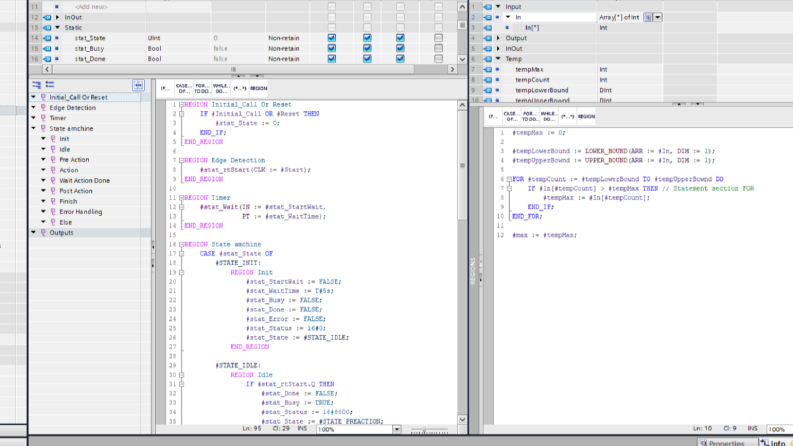
Task: Click scroll-down arrow of left interface table
Action: tap(462, 59)
